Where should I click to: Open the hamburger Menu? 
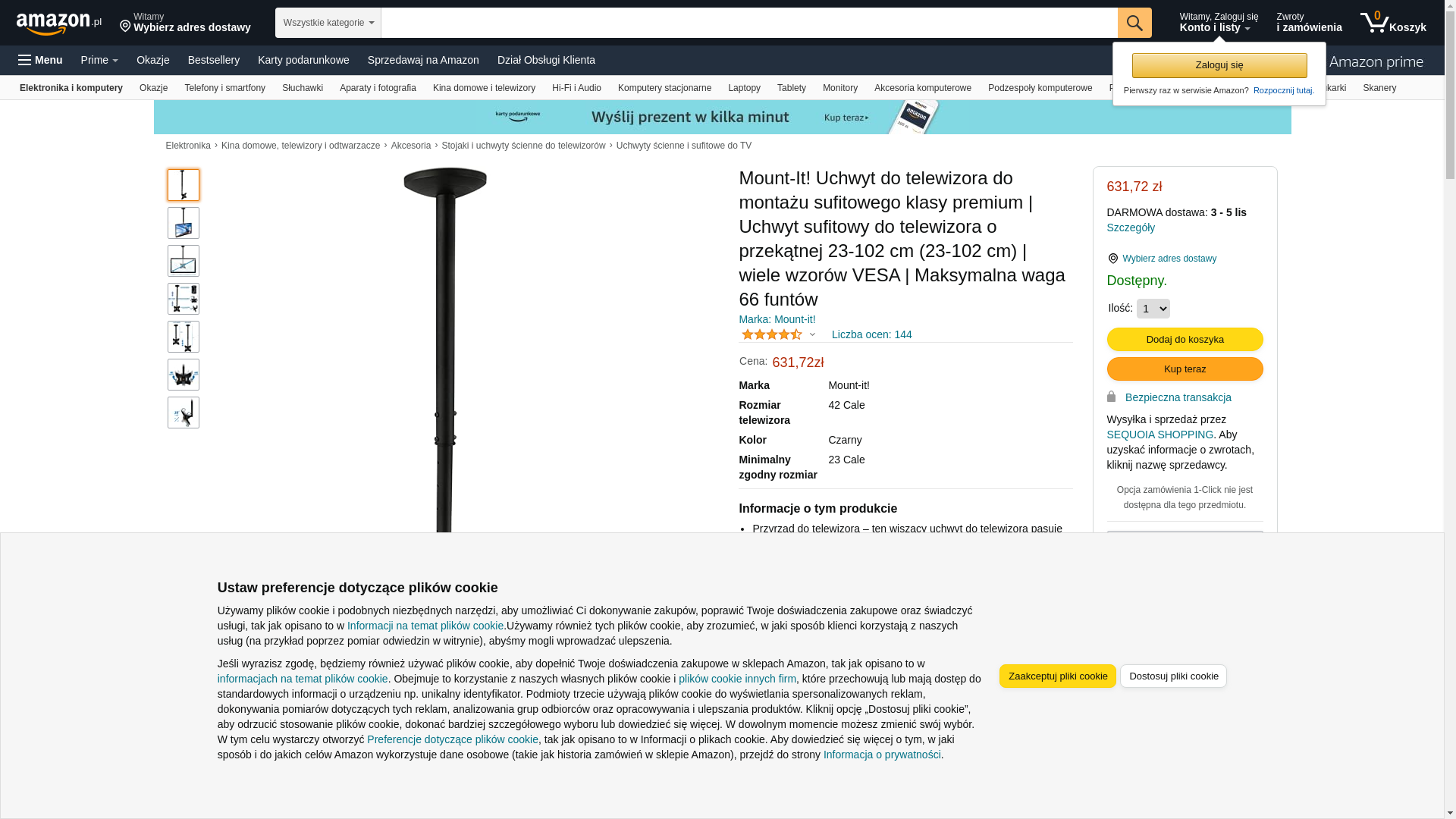(x=41, y=60)
